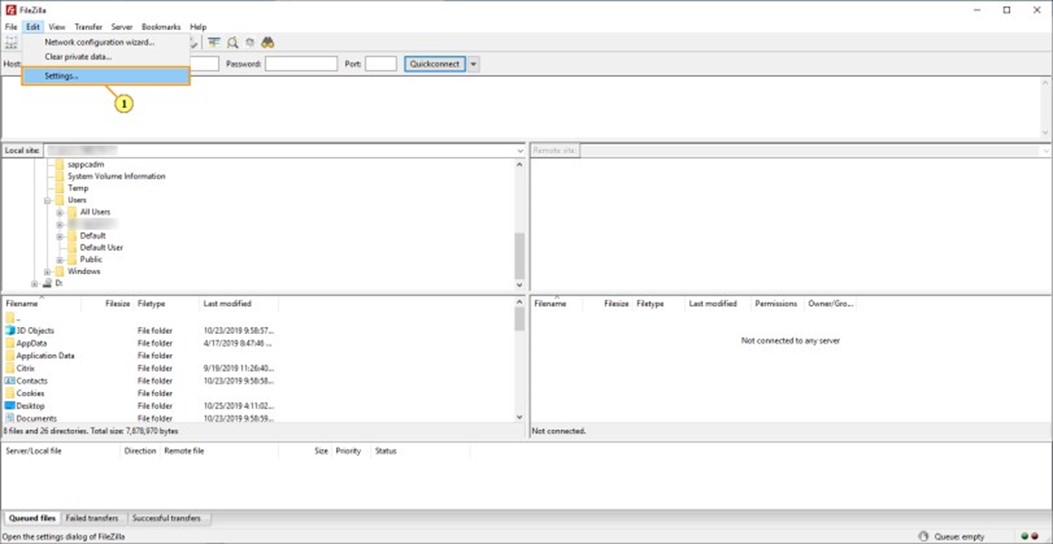Select Clear private data... menu entry

(x=78, y=56)
